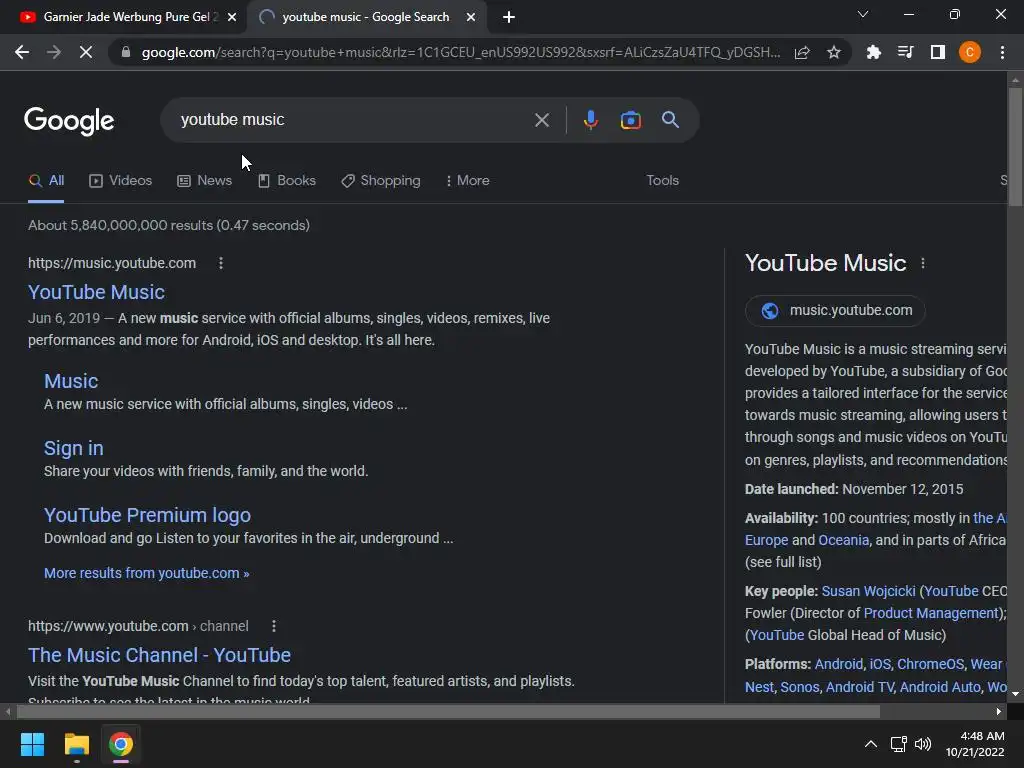Click the Google logo
This screenshot has width=1024, height=768.
pyautogui.click(x=69, y=121)
